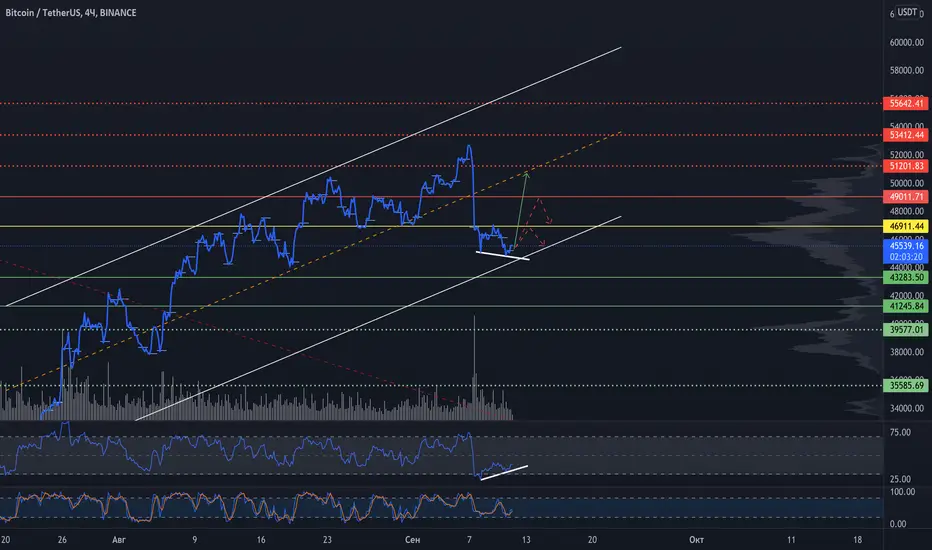
Task: Click the 18 date label on time axis
Action: 857,540
